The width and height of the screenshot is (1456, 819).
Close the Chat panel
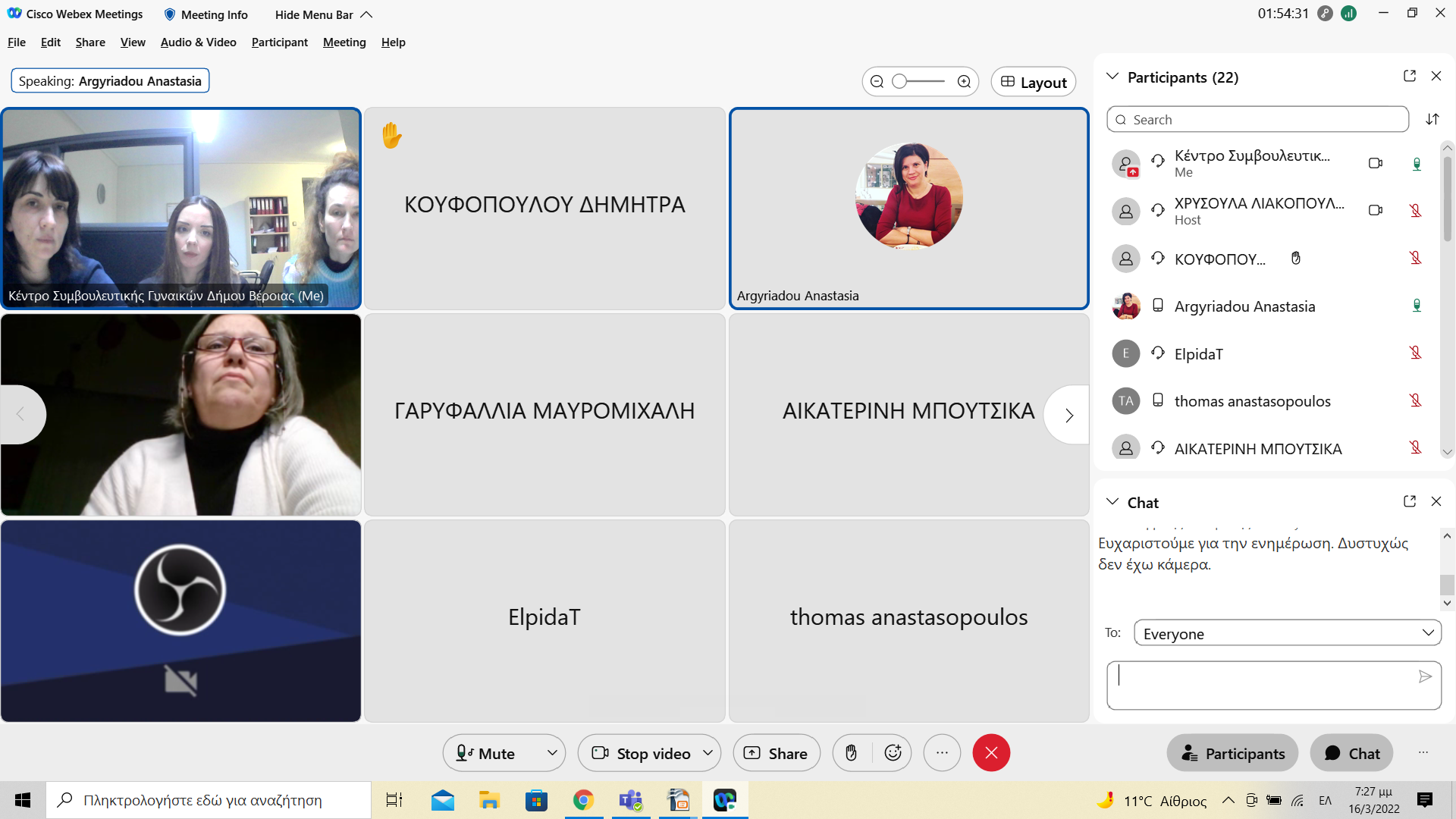(1436, 501)
